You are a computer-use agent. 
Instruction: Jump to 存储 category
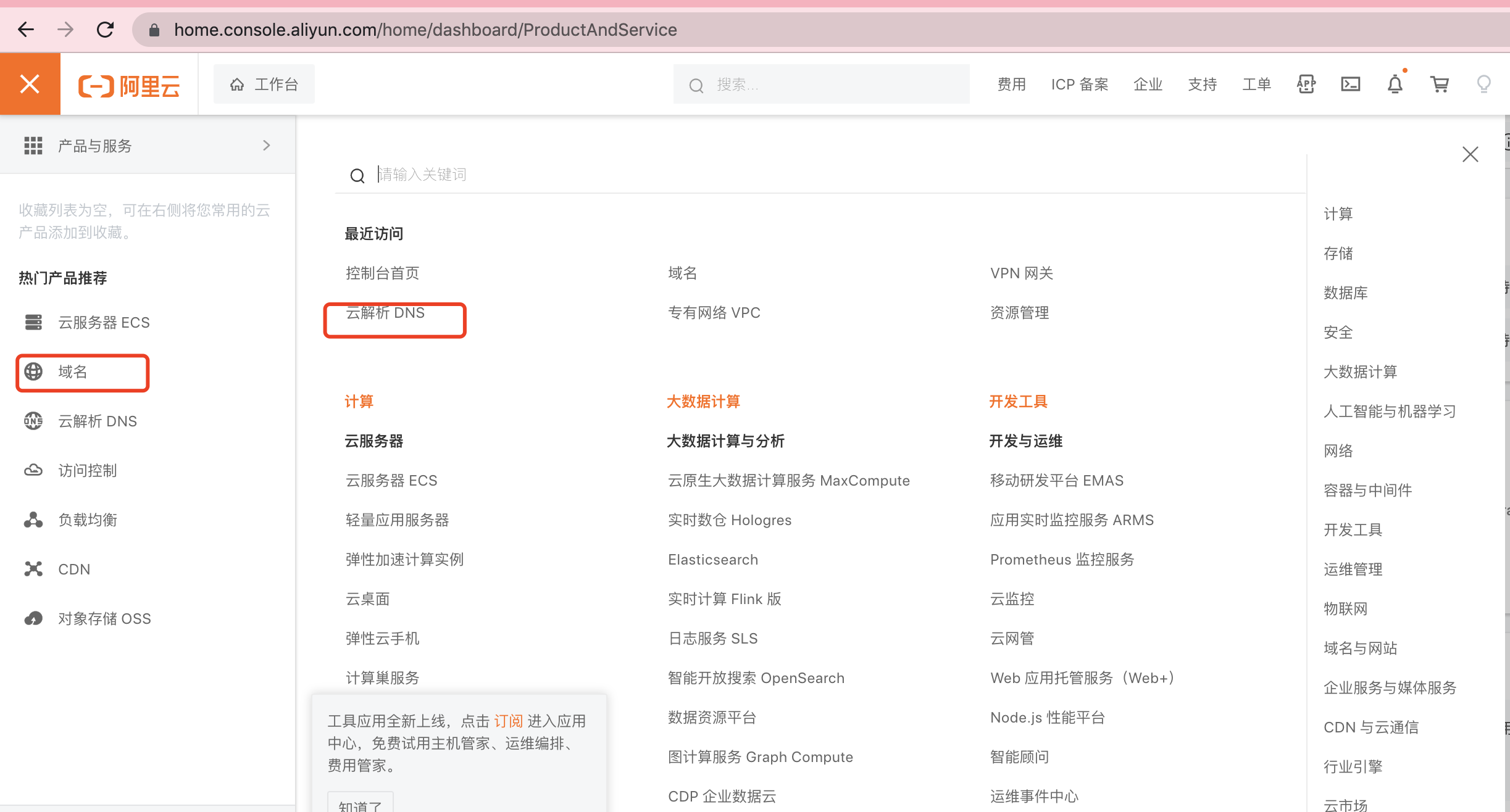tap(1338, 254)
